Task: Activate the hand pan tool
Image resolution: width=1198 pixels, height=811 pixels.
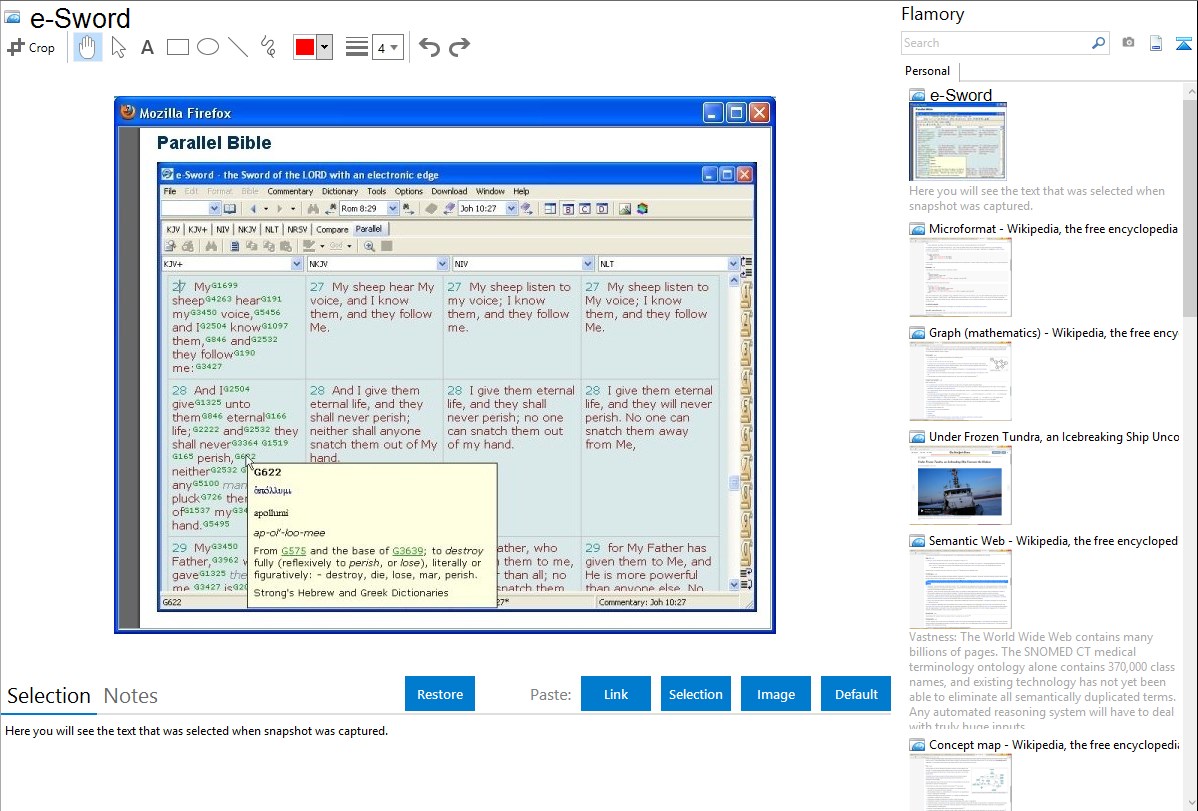Action: pos(88,47)
